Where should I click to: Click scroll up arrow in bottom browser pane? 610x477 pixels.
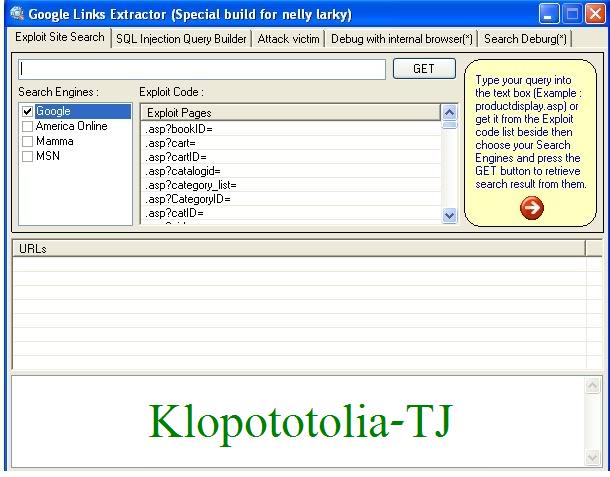point(592,386)
